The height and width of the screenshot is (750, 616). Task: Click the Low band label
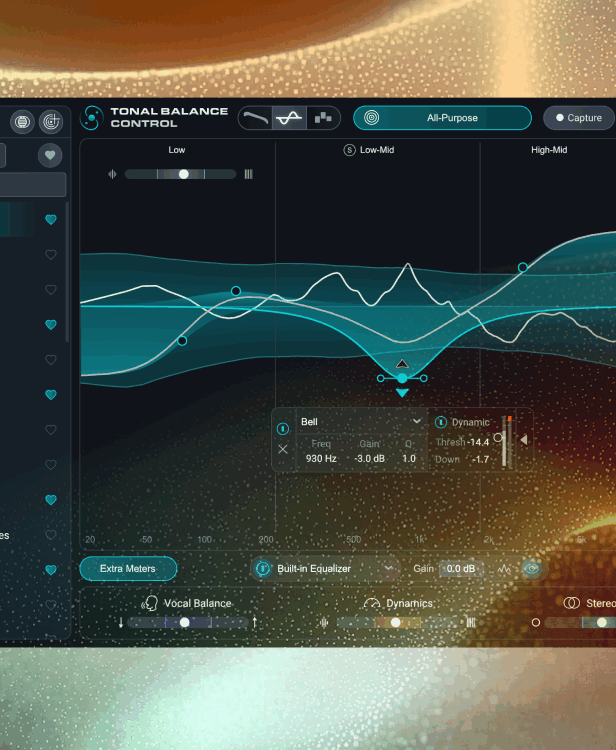pos(176,150)
